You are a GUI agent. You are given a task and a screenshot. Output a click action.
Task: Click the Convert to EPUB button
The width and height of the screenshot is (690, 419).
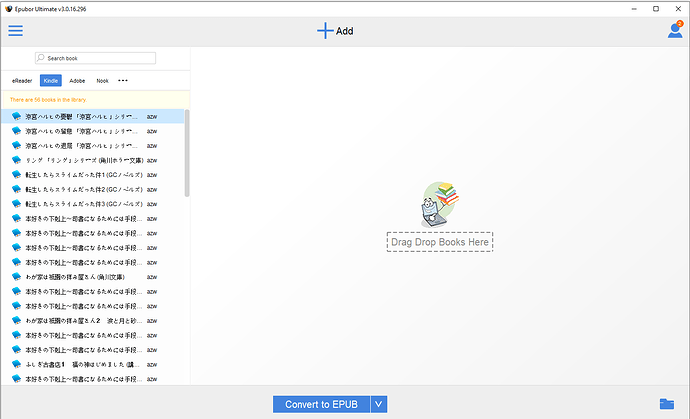tap(321, 404)
